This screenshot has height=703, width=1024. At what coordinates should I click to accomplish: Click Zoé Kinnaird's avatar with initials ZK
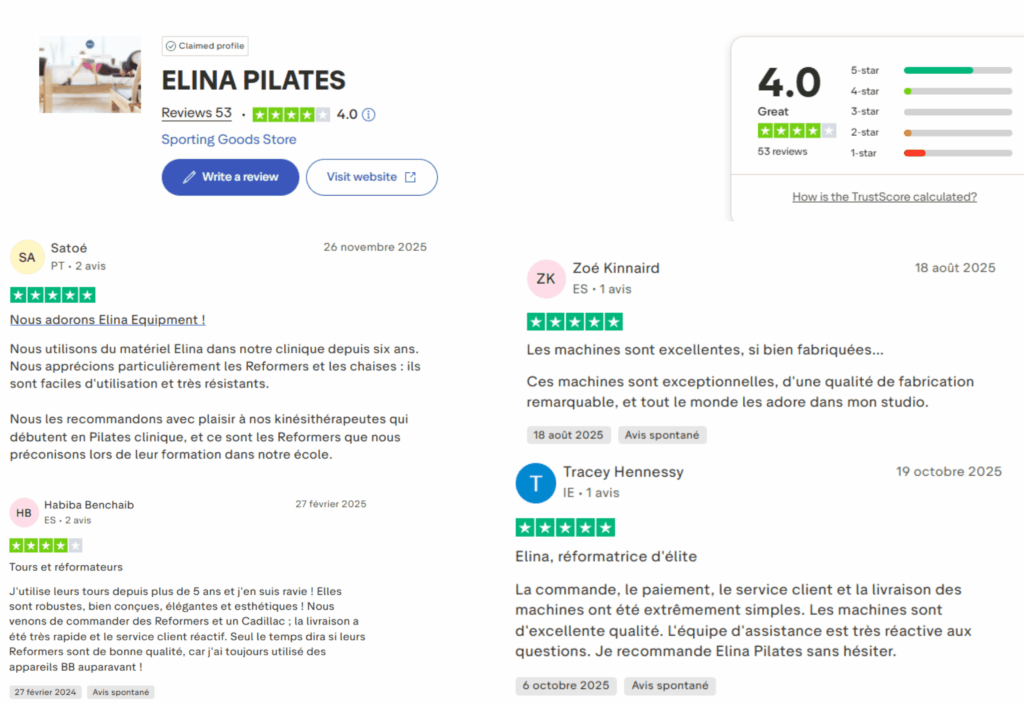546,279
